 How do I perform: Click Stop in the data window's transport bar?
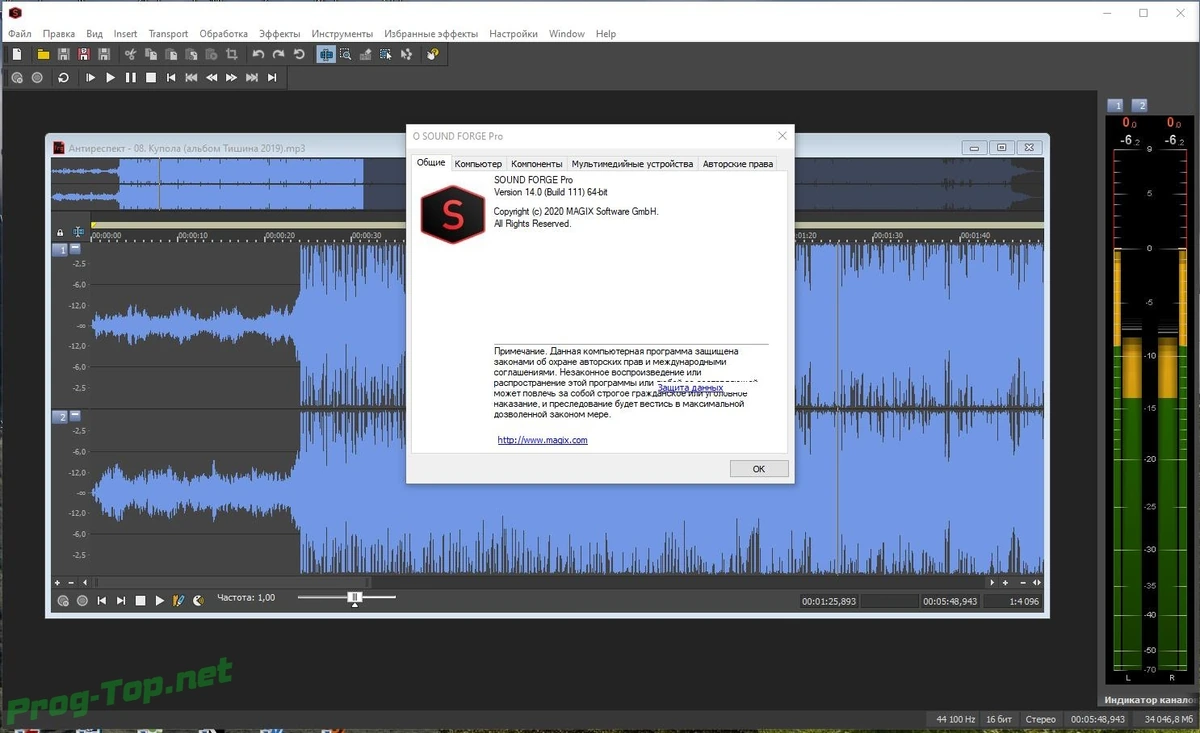141,600
